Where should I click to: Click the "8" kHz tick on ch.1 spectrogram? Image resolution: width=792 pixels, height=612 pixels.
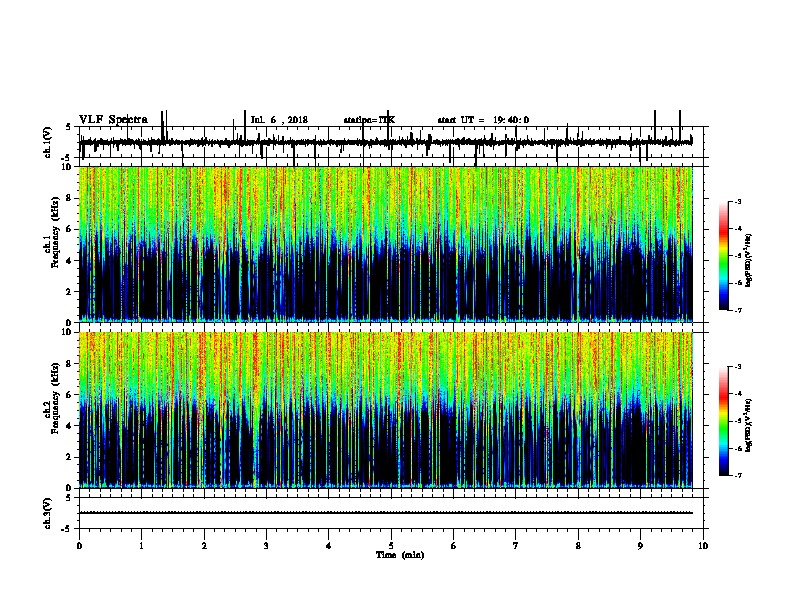pos(69,198)
